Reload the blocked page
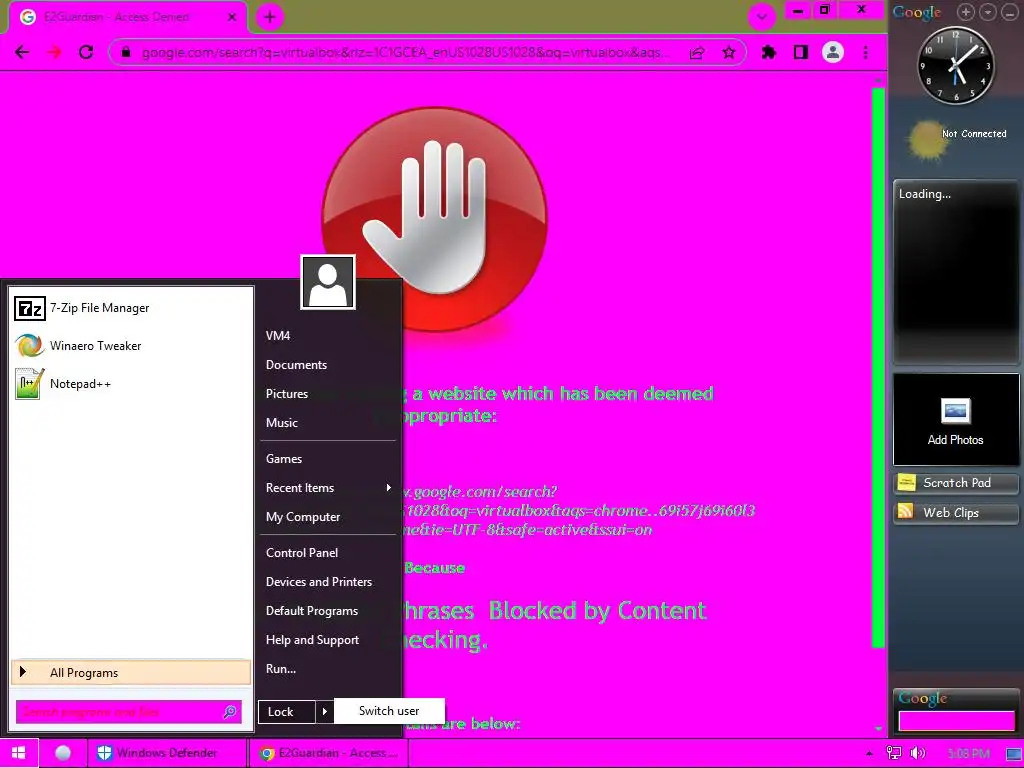Image resolution: width=1024 pixels, height=768 pixels. click(x=86, y=52)
